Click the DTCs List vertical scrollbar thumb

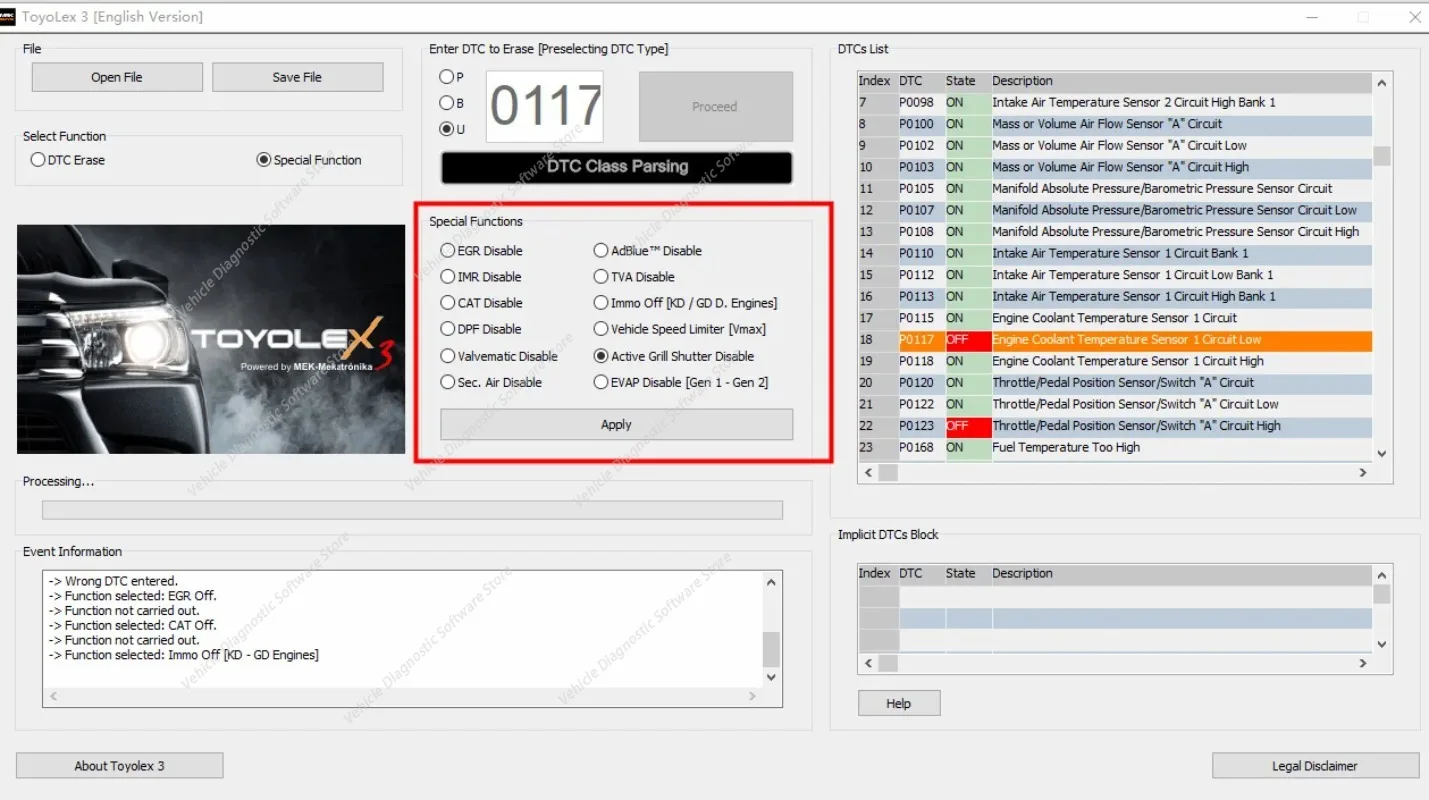coord(1381,156)
